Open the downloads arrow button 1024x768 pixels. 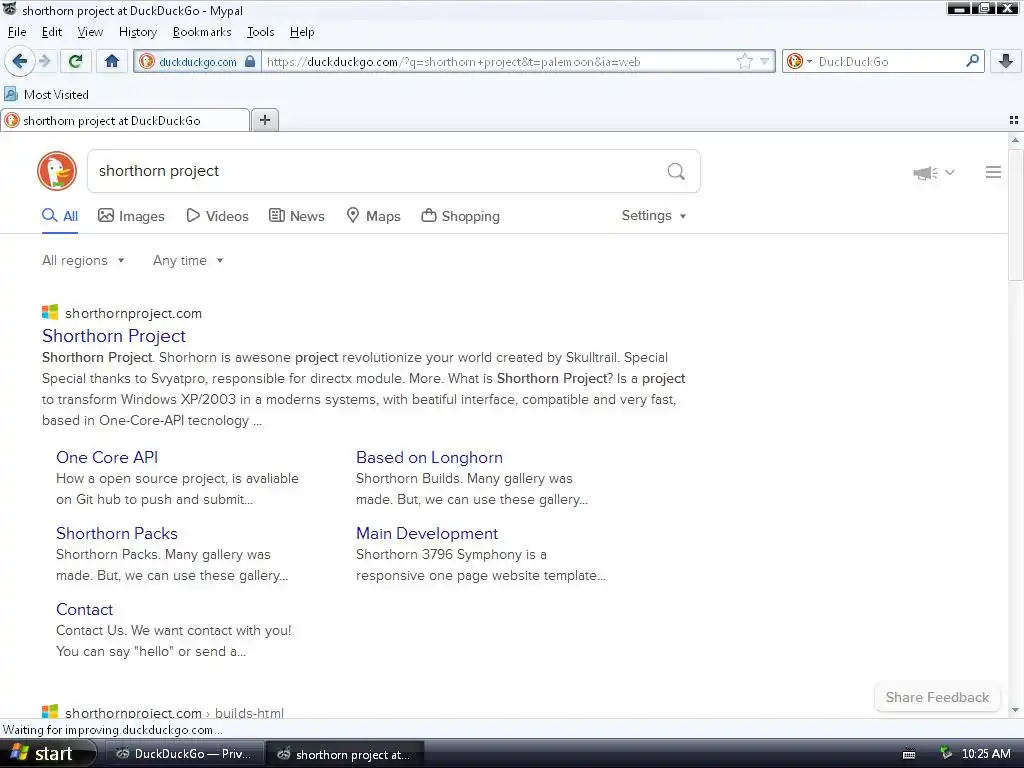[1005, 61]
